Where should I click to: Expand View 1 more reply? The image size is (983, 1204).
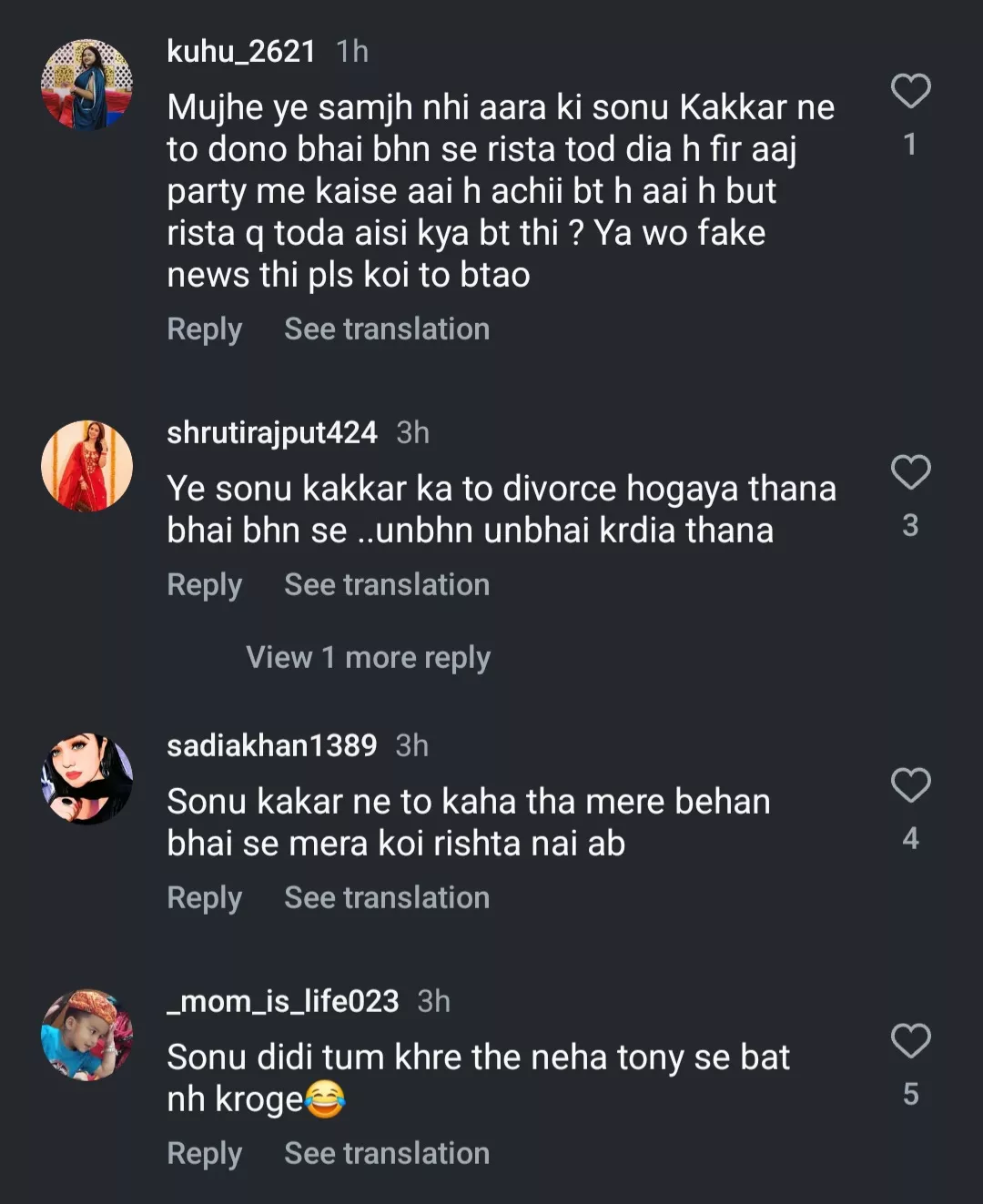pos(368,657)
